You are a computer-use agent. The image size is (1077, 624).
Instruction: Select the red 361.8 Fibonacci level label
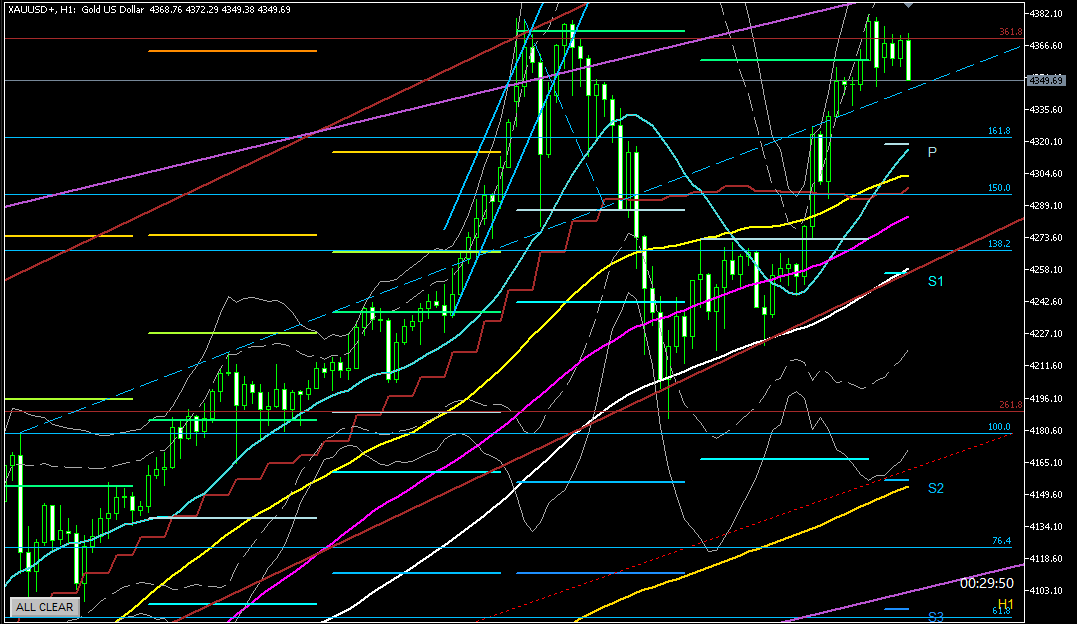(x=1010, y=33)
